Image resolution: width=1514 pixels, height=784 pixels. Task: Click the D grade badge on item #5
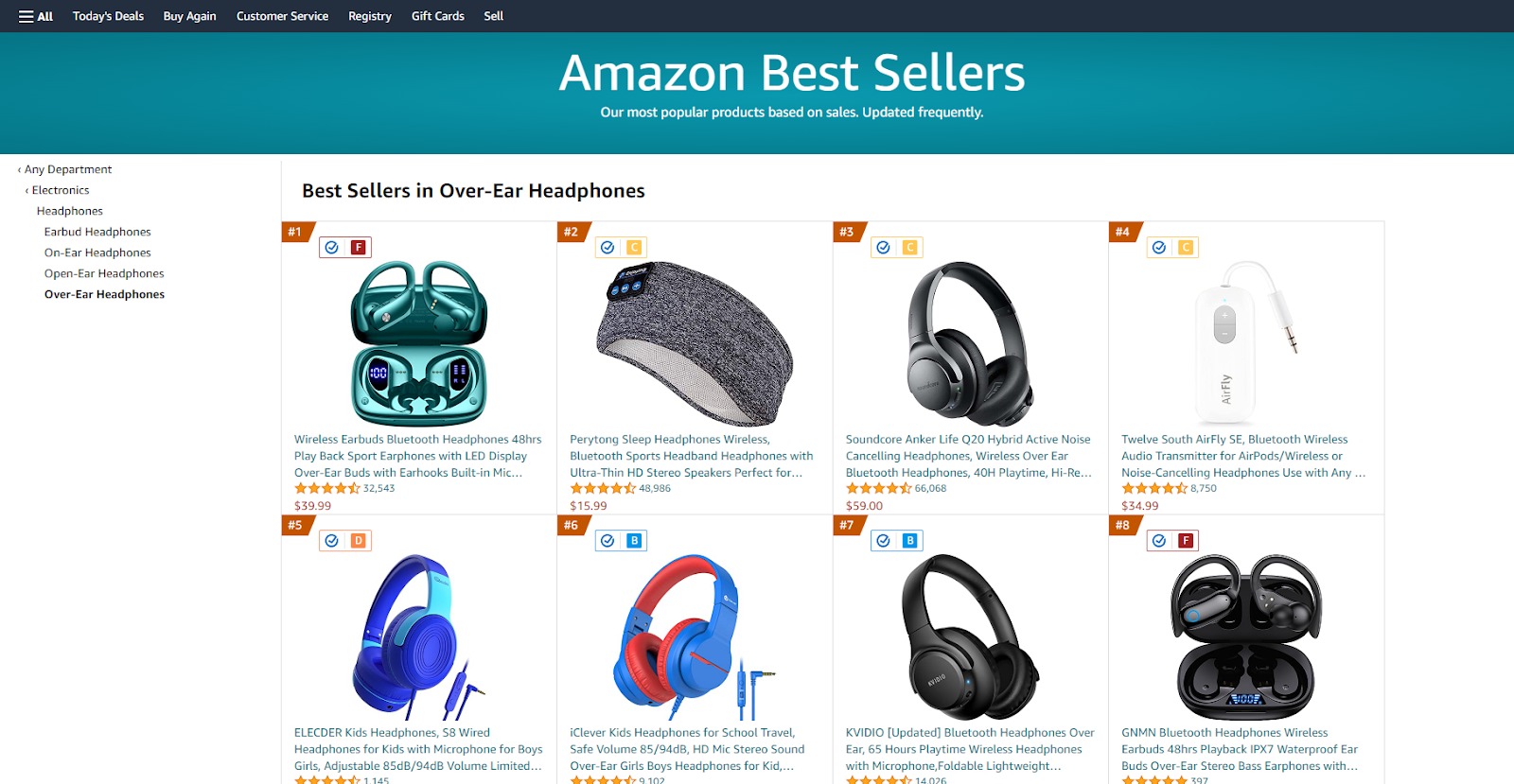359,541
